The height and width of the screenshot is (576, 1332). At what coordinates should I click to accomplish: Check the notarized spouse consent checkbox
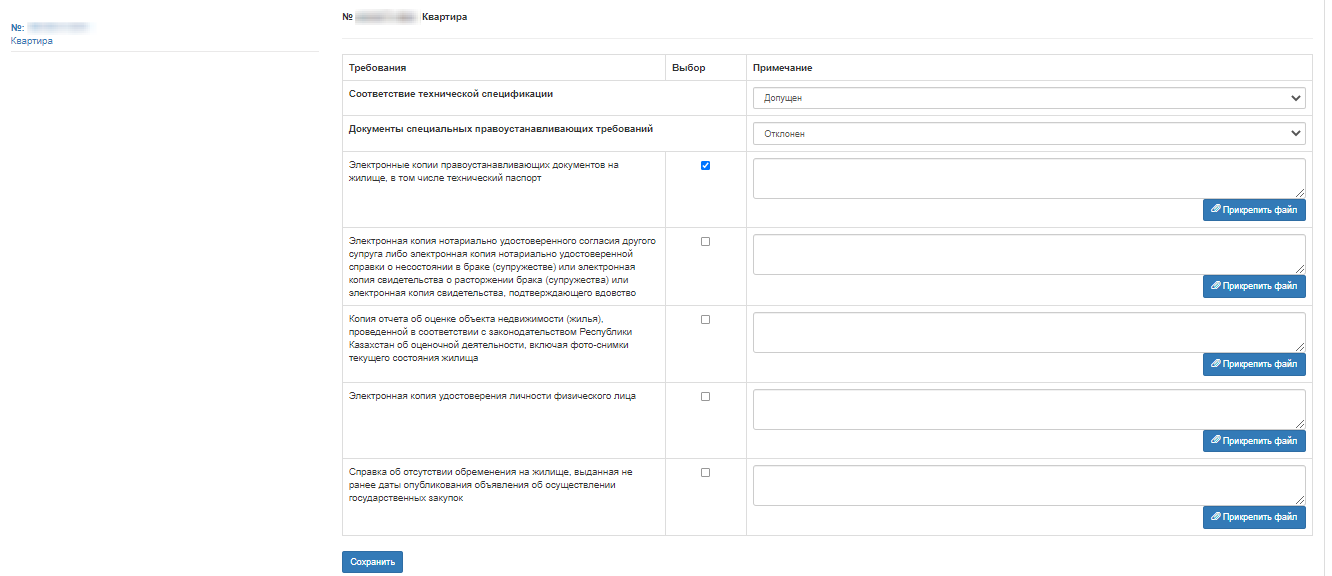(x=705, y=242)
